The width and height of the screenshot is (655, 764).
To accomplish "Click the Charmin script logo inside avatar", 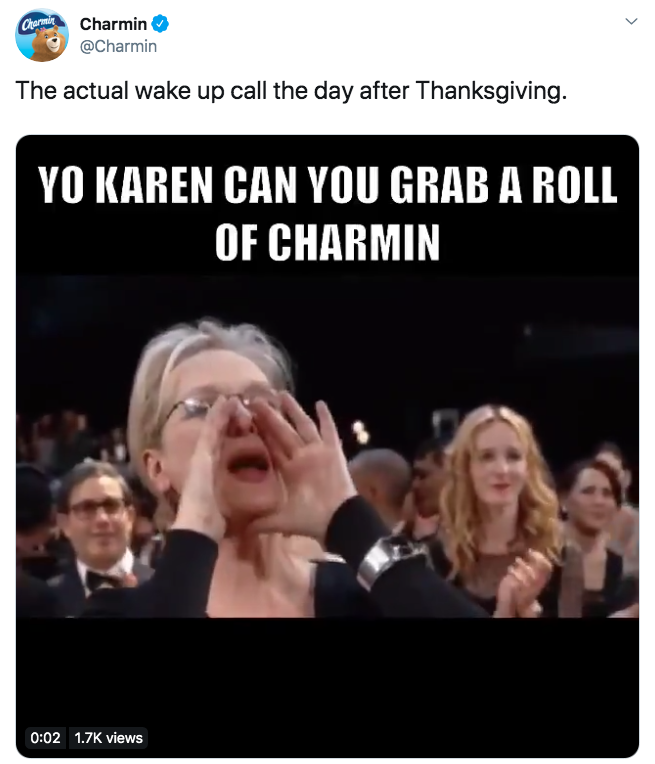I will 41,22.
